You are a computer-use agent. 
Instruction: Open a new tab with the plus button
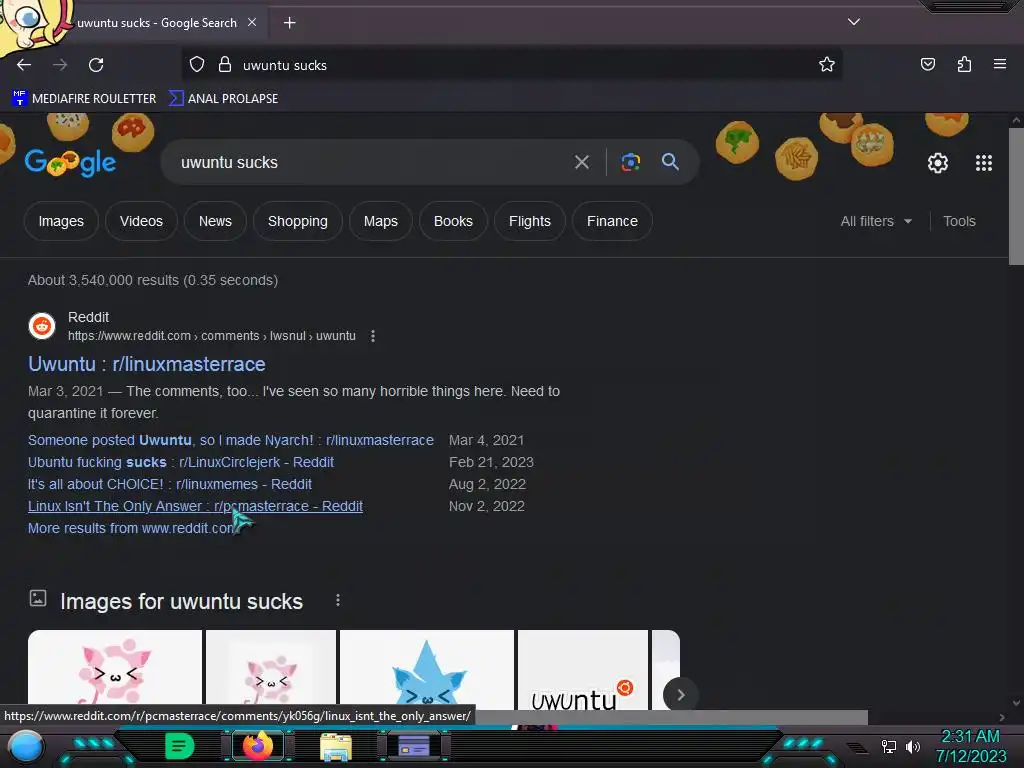pos(289,23)
